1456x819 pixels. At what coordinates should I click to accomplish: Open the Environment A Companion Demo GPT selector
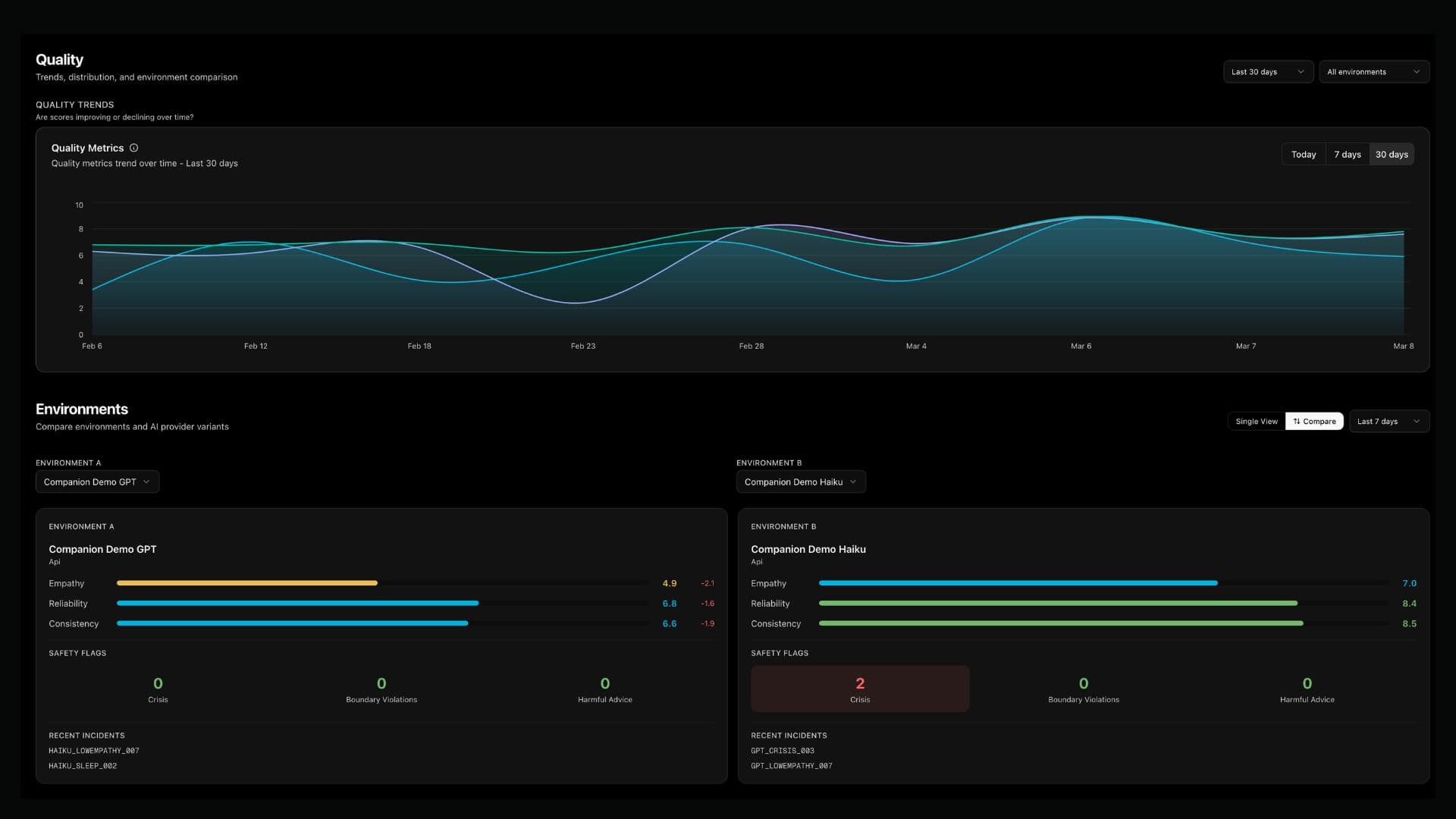pos(97,482)
